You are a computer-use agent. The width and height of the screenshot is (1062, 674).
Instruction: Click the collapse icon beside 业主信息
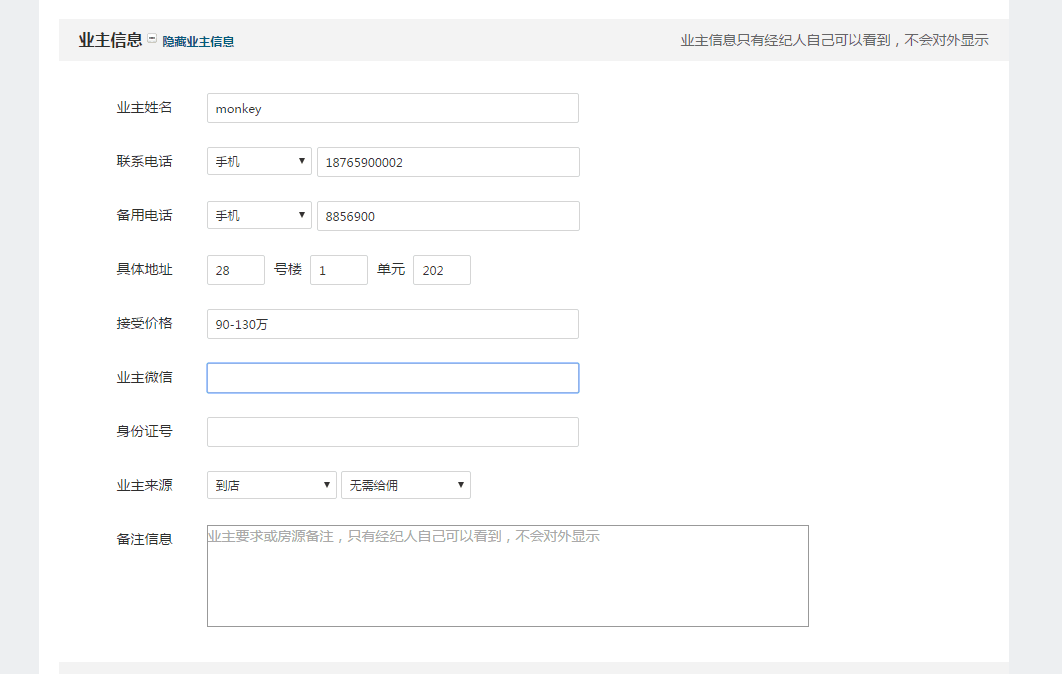pos(152,38)
